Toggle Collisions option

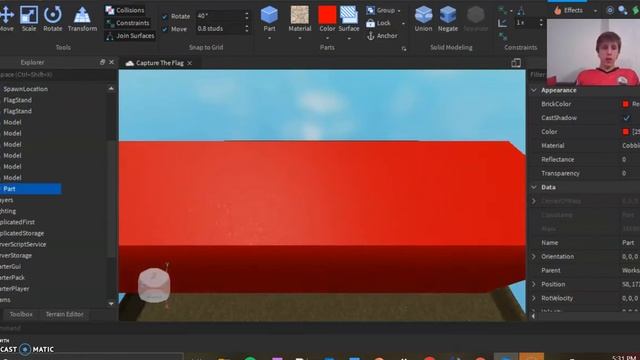[x=124, y=10]
